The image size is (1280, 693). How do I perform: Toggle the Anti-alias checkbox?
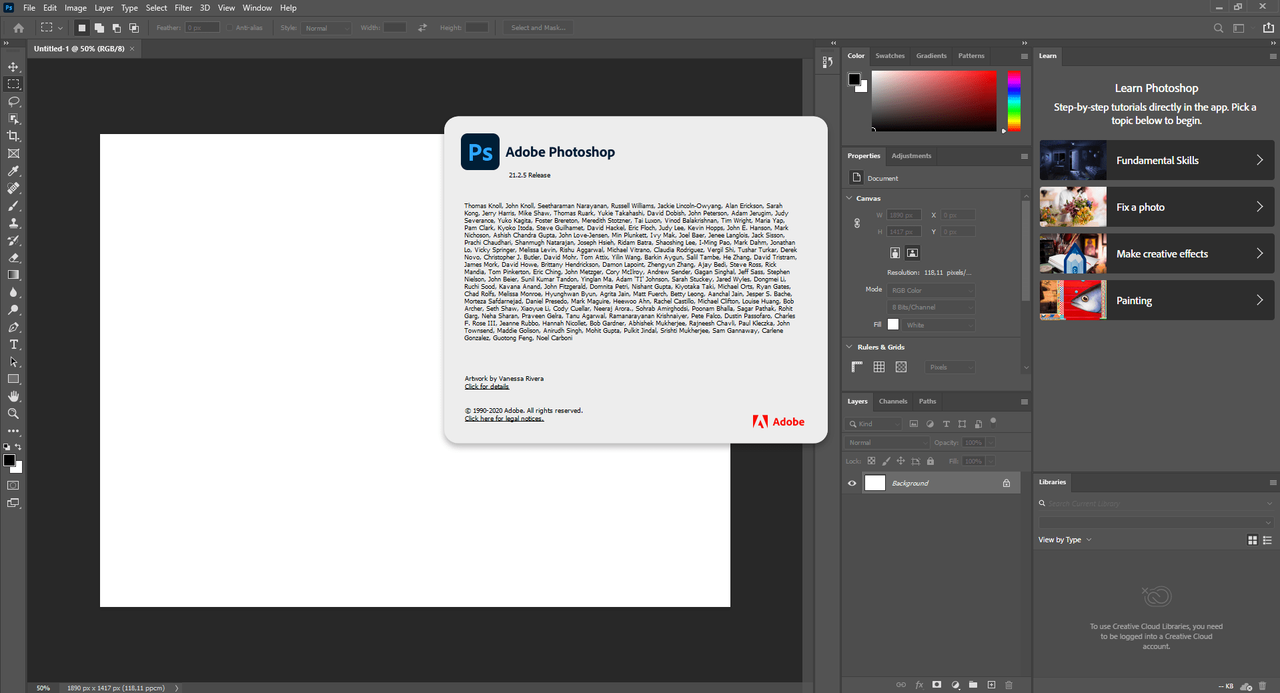pos(230,28)
